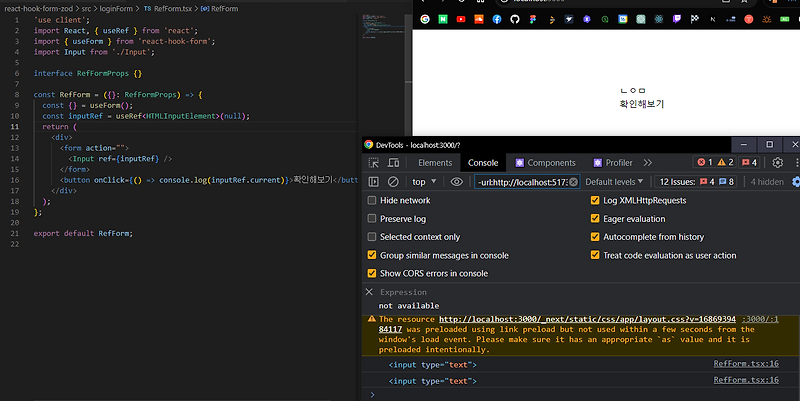800x401 pixels.
Task: Show more DevTools tabs with chevron
Action: click(x=648, y=162)
